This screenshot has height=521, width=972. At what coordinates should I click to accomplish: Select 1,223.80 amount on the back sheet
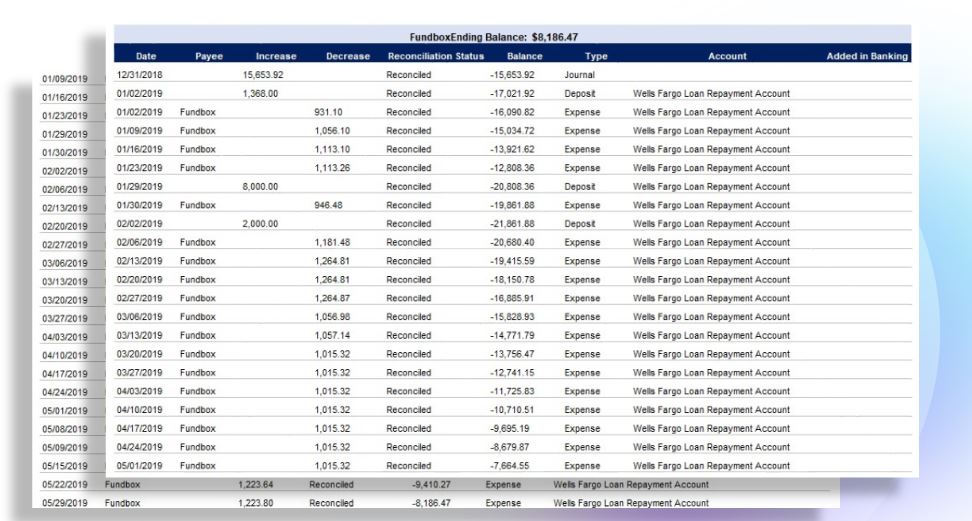(255, 503)
